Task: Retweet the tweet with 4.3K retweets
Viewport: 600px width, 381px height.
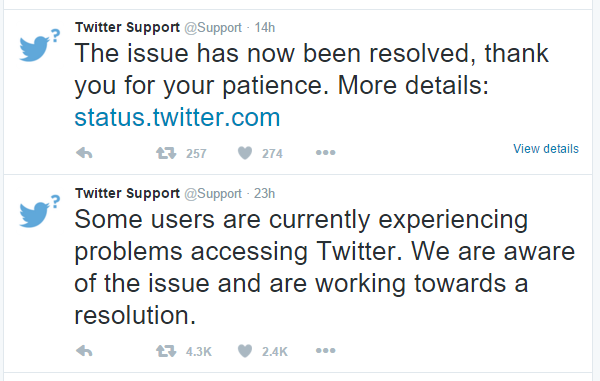Action: coord(166,350)
